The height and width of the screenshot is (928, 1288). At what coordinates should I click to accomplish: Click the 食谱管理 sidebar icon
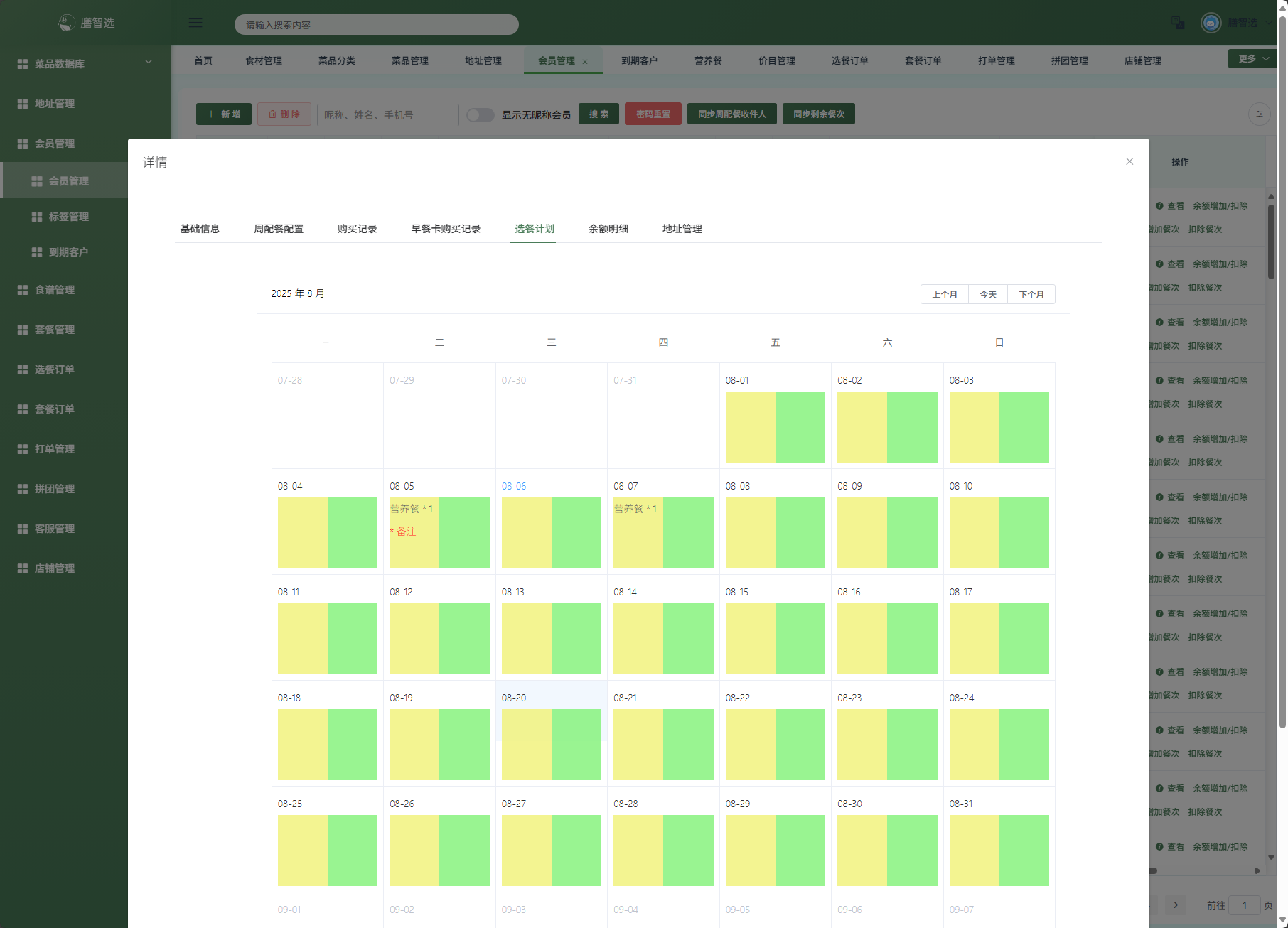pos(23,290)
